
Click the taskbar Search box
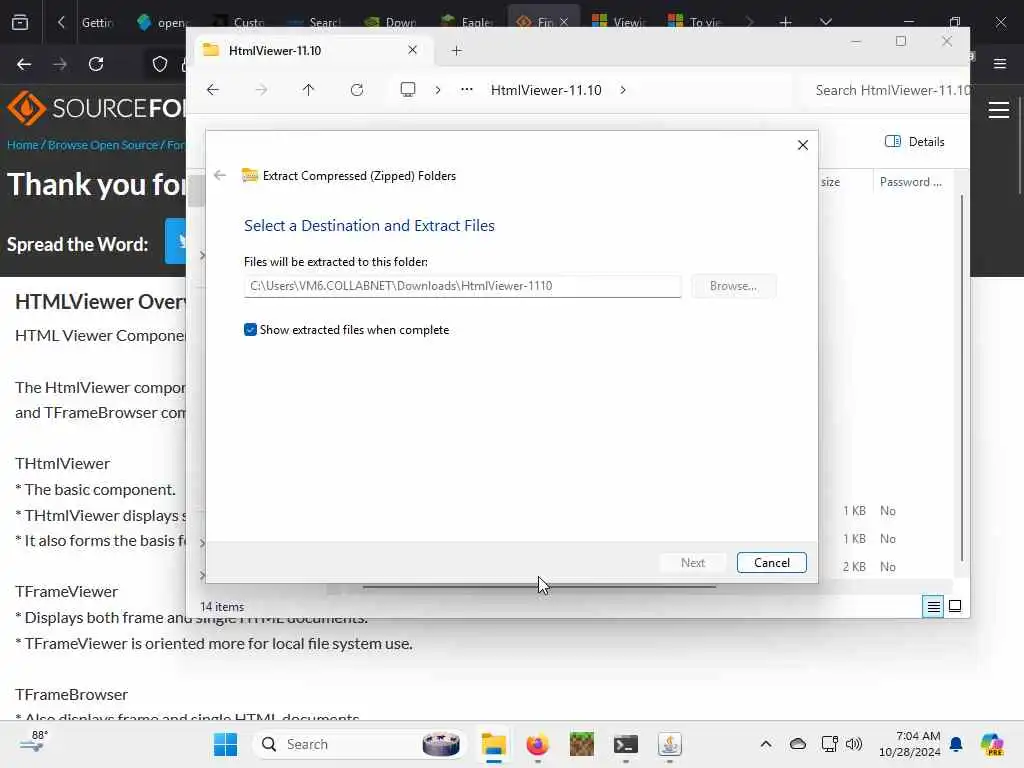[x=358, y=744]
